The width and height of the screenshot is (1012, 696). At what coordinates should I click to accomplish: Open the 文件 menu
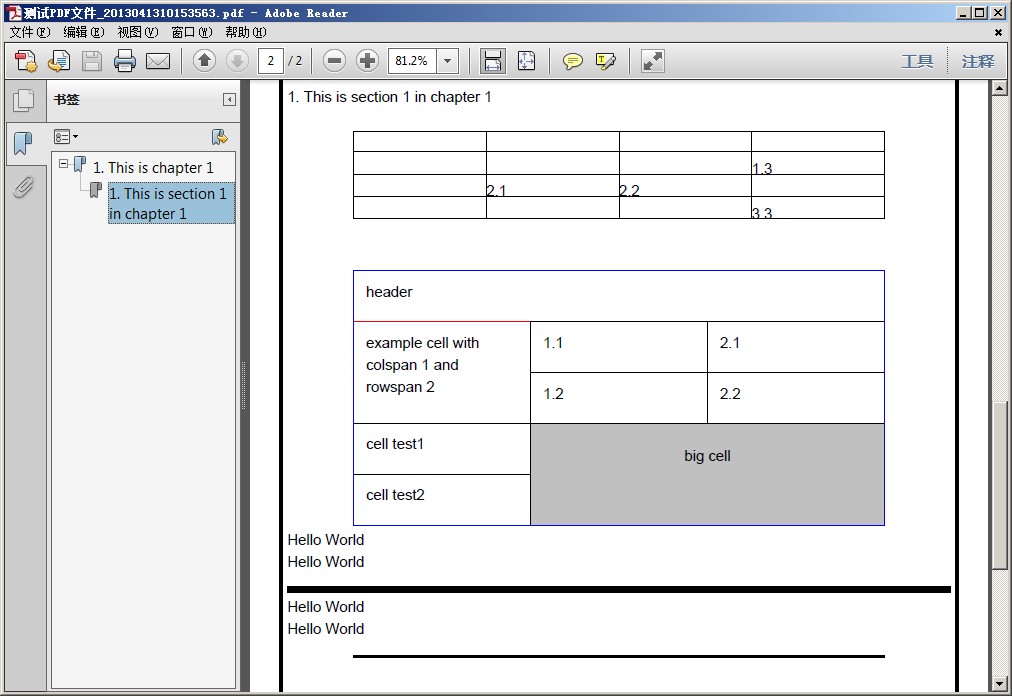coord(29,32)
